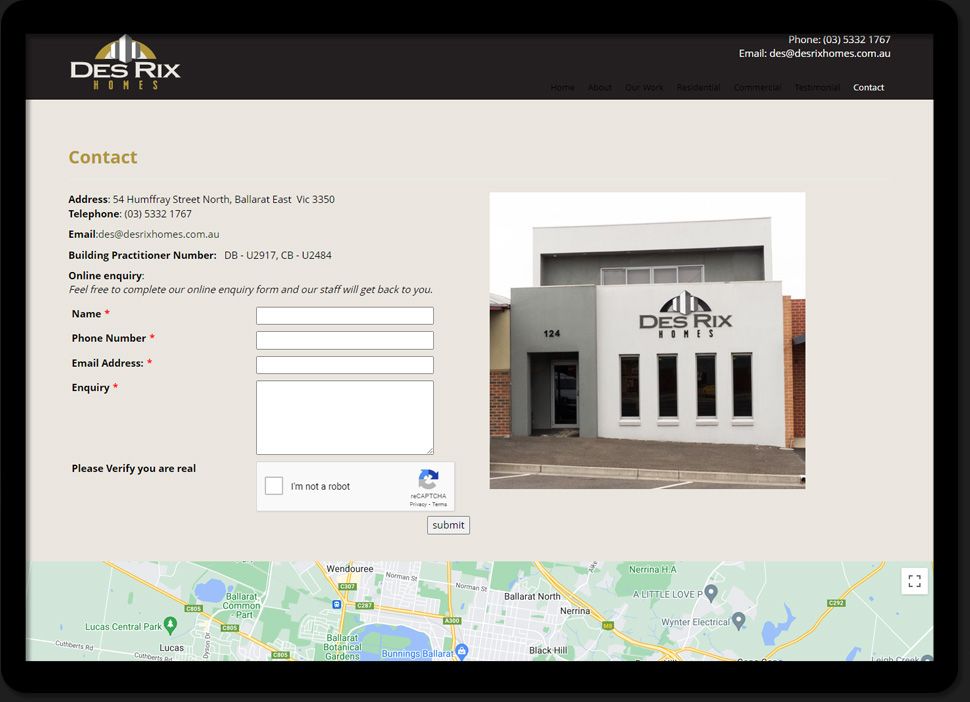Screen dimensions: 970x702
Task: Open the reCAPTCHA Privacy link
Action: (418, 505)
